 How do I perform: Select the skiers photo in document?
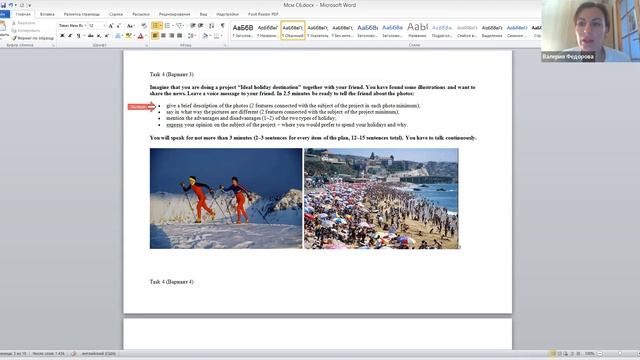pyautogui.click(x=226, y=198)
